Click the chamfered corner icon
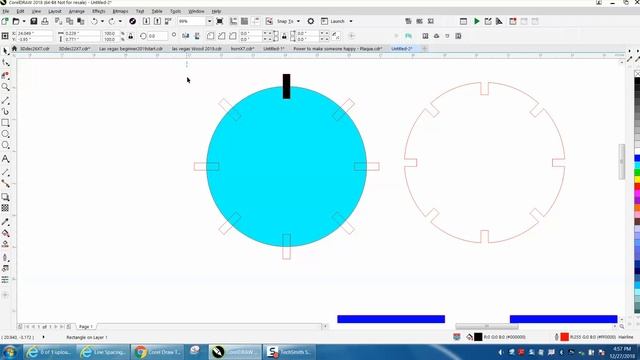Image resolution: width=640 pixels, height=360 pixels. click(x=233, y=36)
